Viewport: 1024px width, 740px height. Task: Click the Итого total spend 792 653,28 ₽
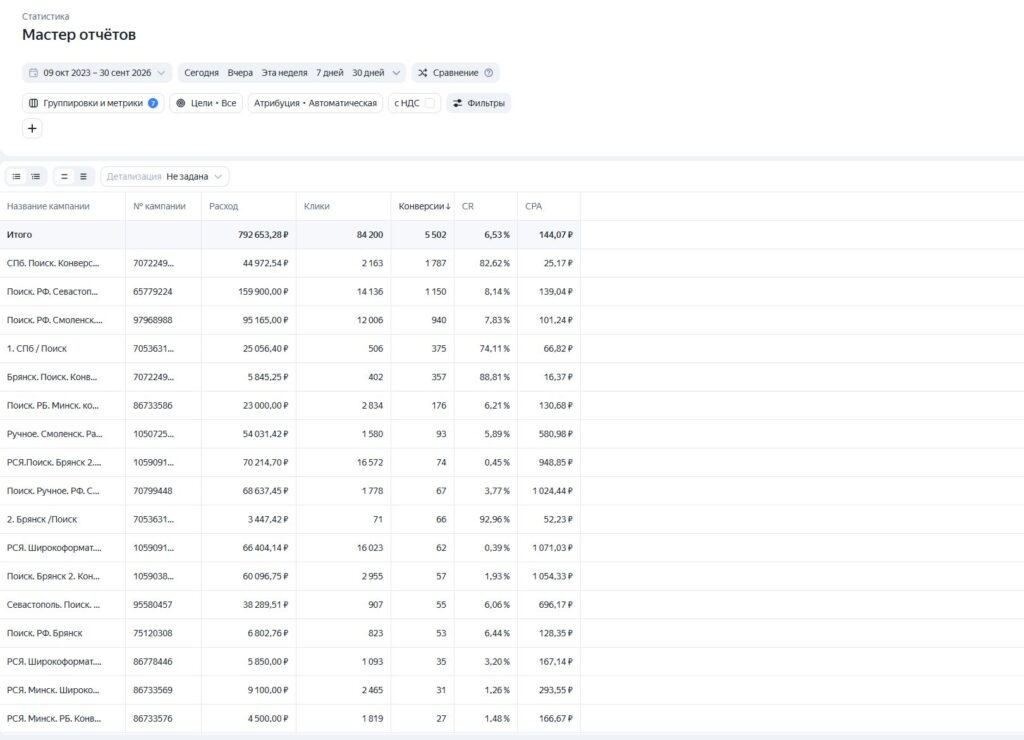coord(263,234)
